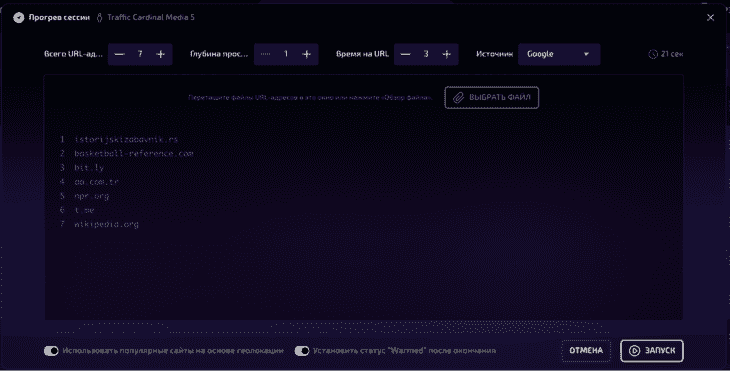Image resolution: width=730 pixels, height=371 pixels.
Task: Click the profile icon beside Traffic Cardinal Media 5
Action: pyautogui.click(x=100, y=18)
